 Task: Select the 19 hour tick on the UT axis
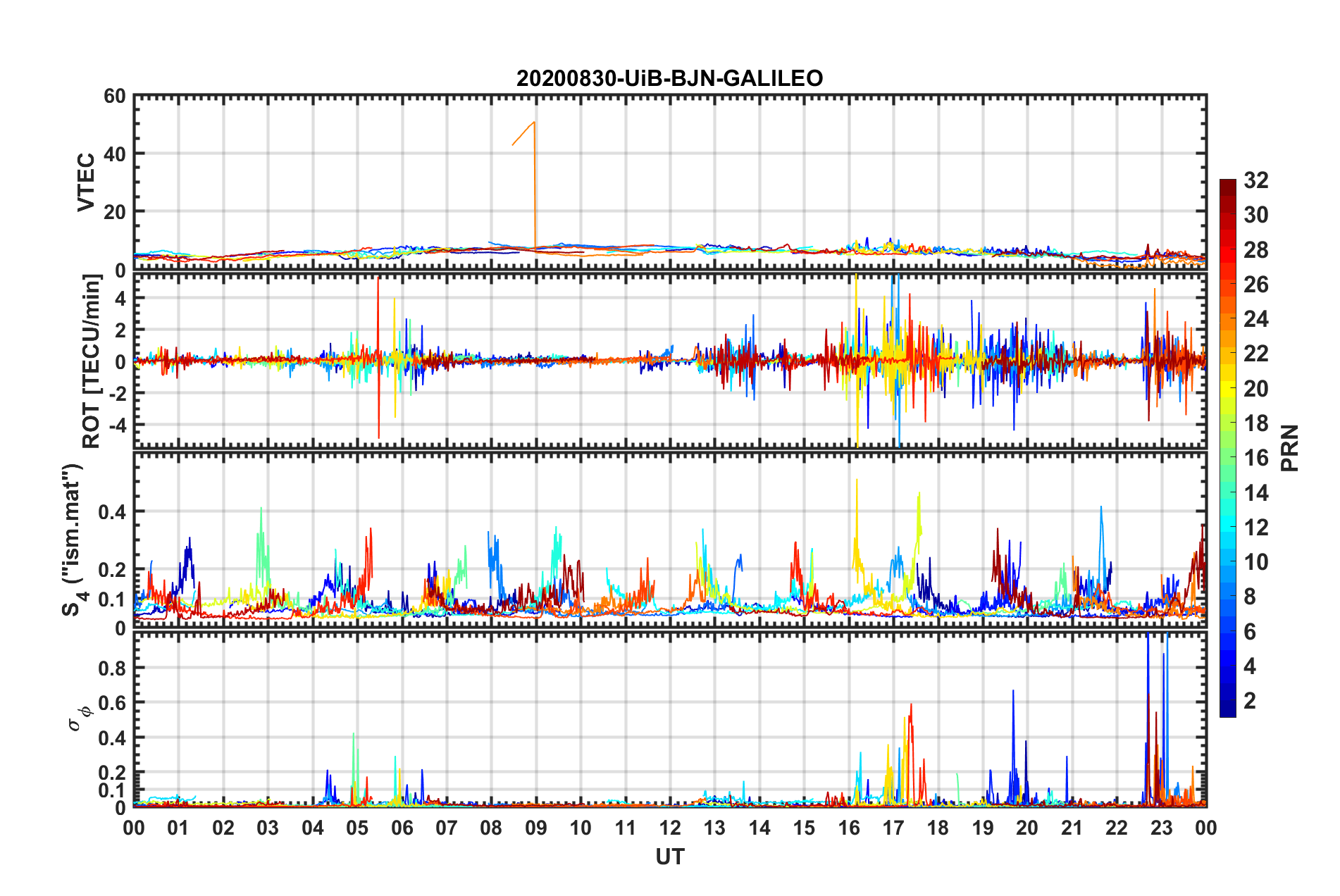[x=983, y=828]
